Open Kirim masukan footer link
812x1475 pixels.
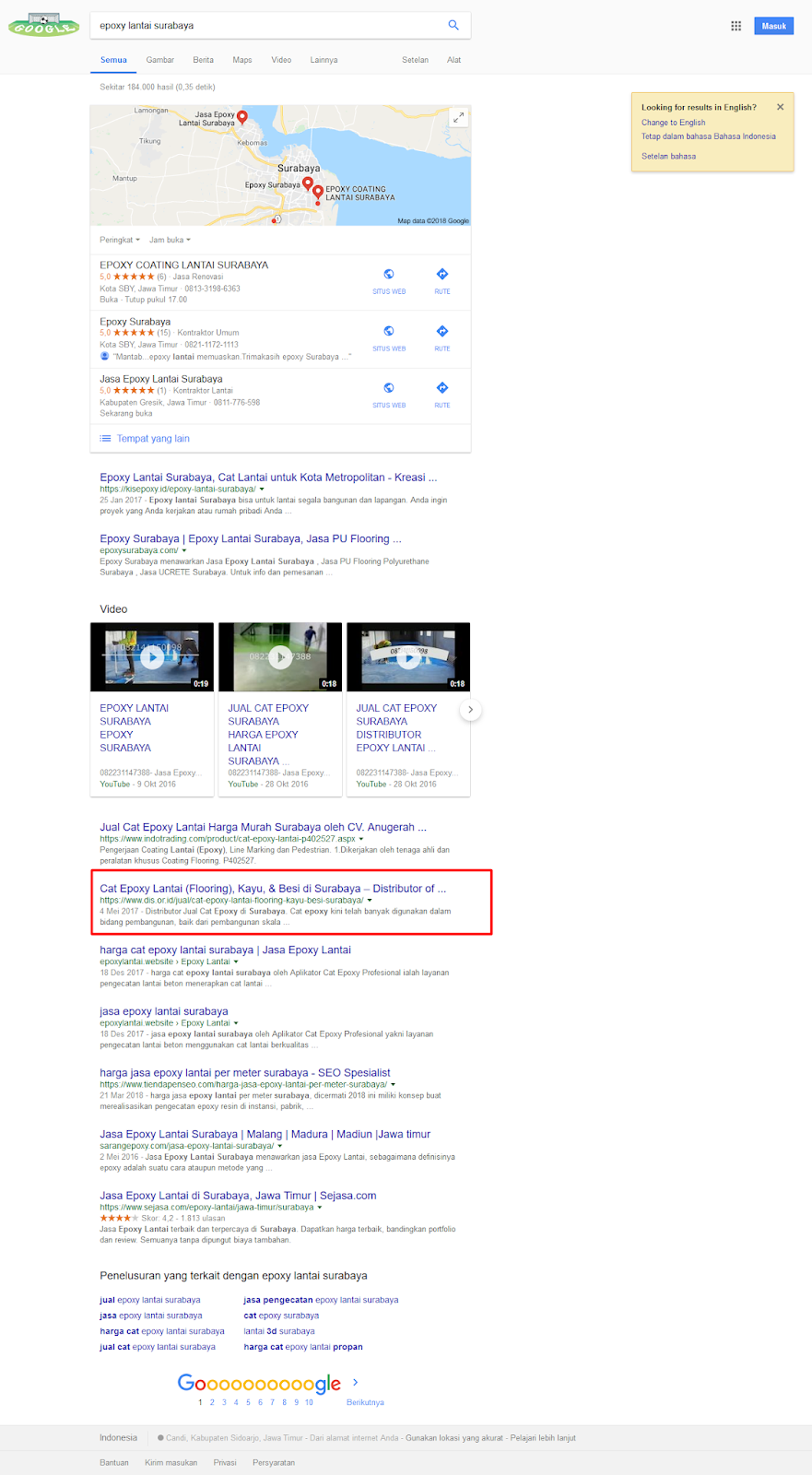[x=171, y=1463]
